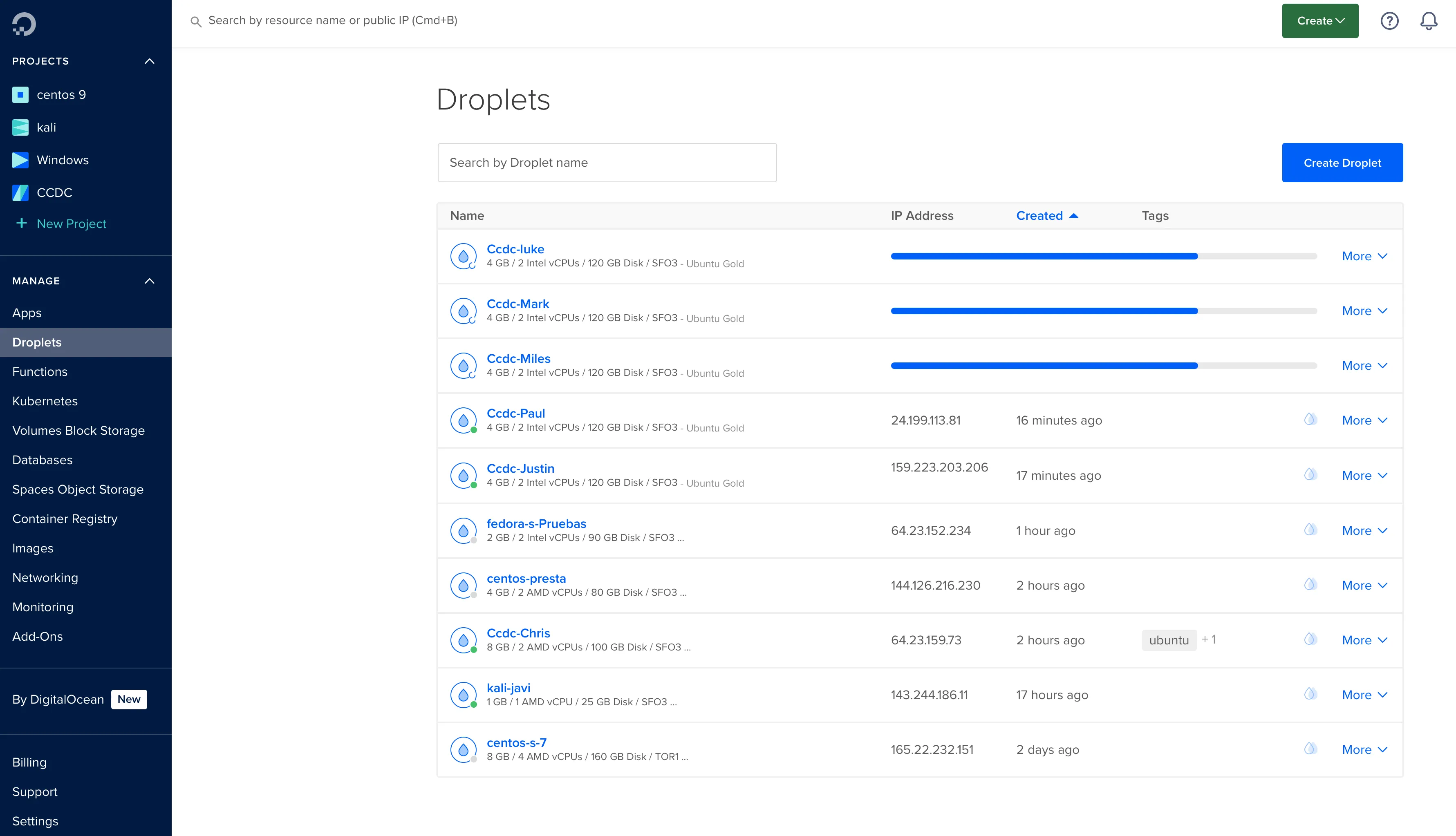1456x836 pixels.
Task: Go to Networking in the sidebar
Action: tap(45, 578)
